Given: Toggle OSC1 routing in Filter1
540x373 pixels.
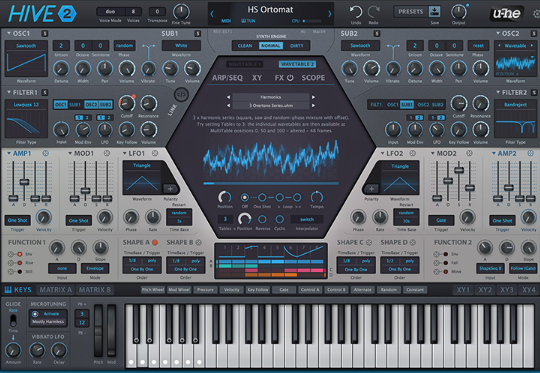Looking at the screenshot, I should point(61,105).
